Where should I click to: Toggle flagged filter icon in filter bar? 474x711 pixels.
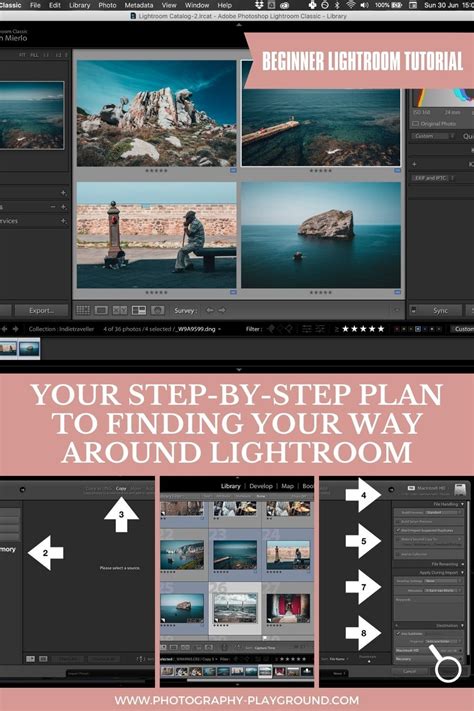point(271,329)
